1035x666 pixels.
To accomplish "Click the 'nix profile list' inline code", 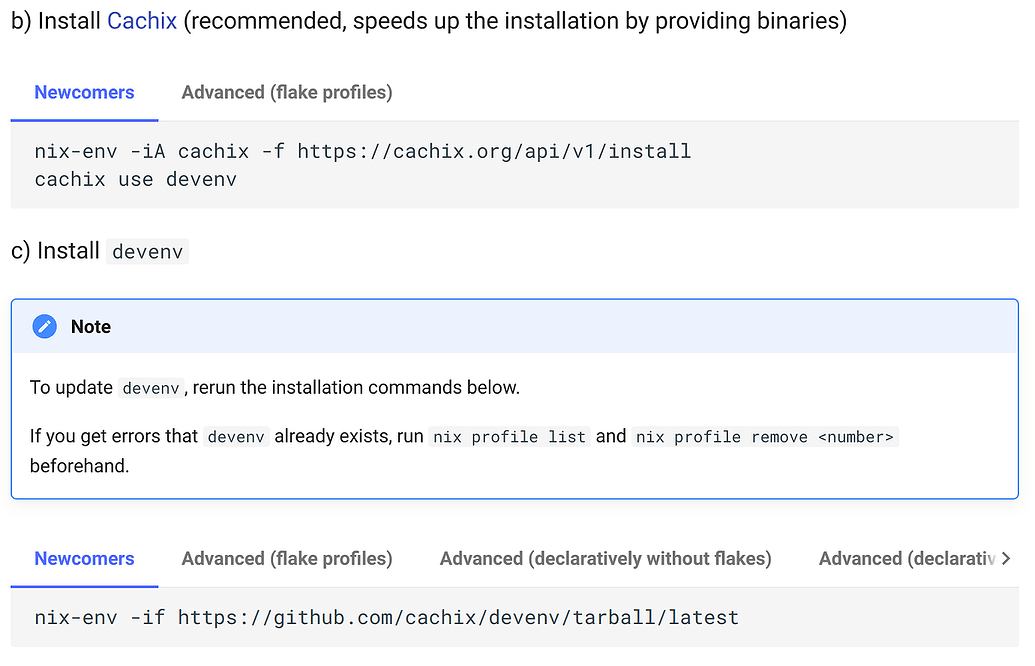I will 510,437.
